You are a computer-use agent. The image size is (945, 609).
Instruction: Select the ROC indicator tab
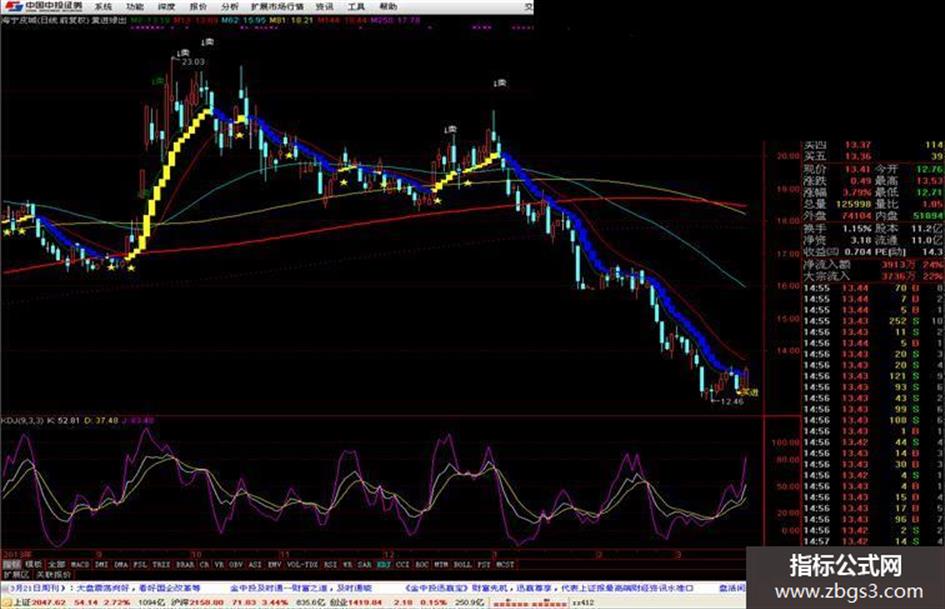(x=422, y=564)
